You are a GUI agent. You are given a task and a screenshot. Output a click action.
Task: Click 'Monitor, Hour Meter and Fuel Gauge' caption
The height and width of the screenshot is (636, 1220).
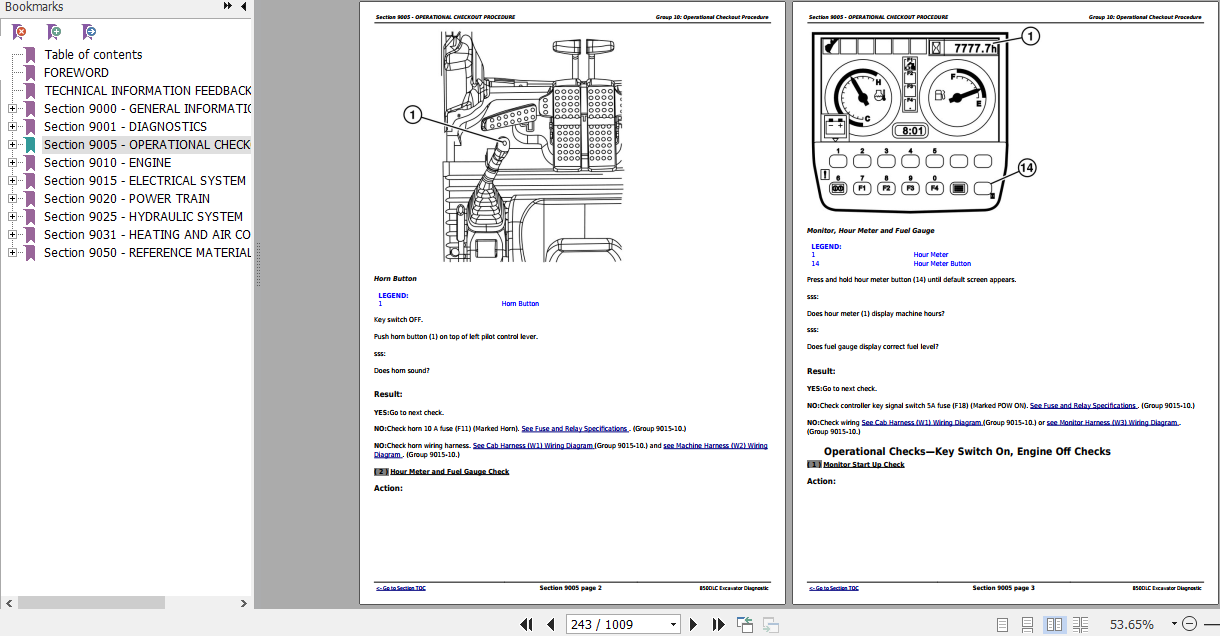click(x=871, y=231)
